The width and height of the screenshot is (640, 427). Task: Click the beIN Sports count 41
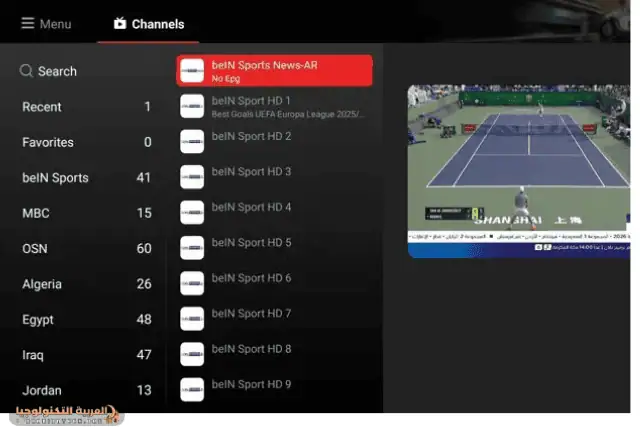click(144, 178)
